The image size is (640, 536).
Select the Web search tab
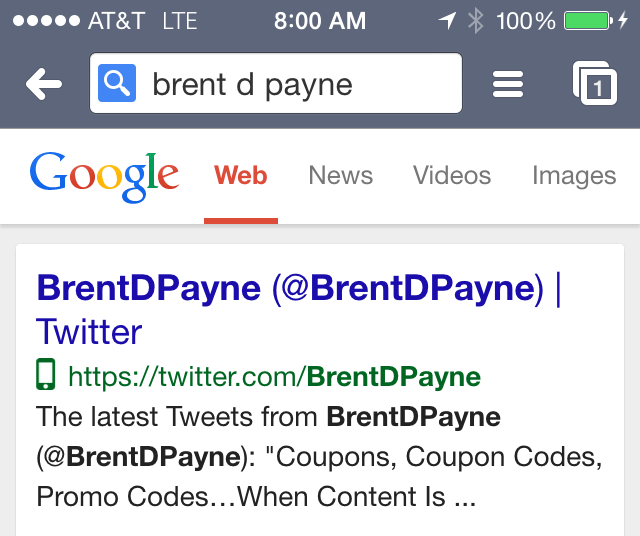(241, 176)
